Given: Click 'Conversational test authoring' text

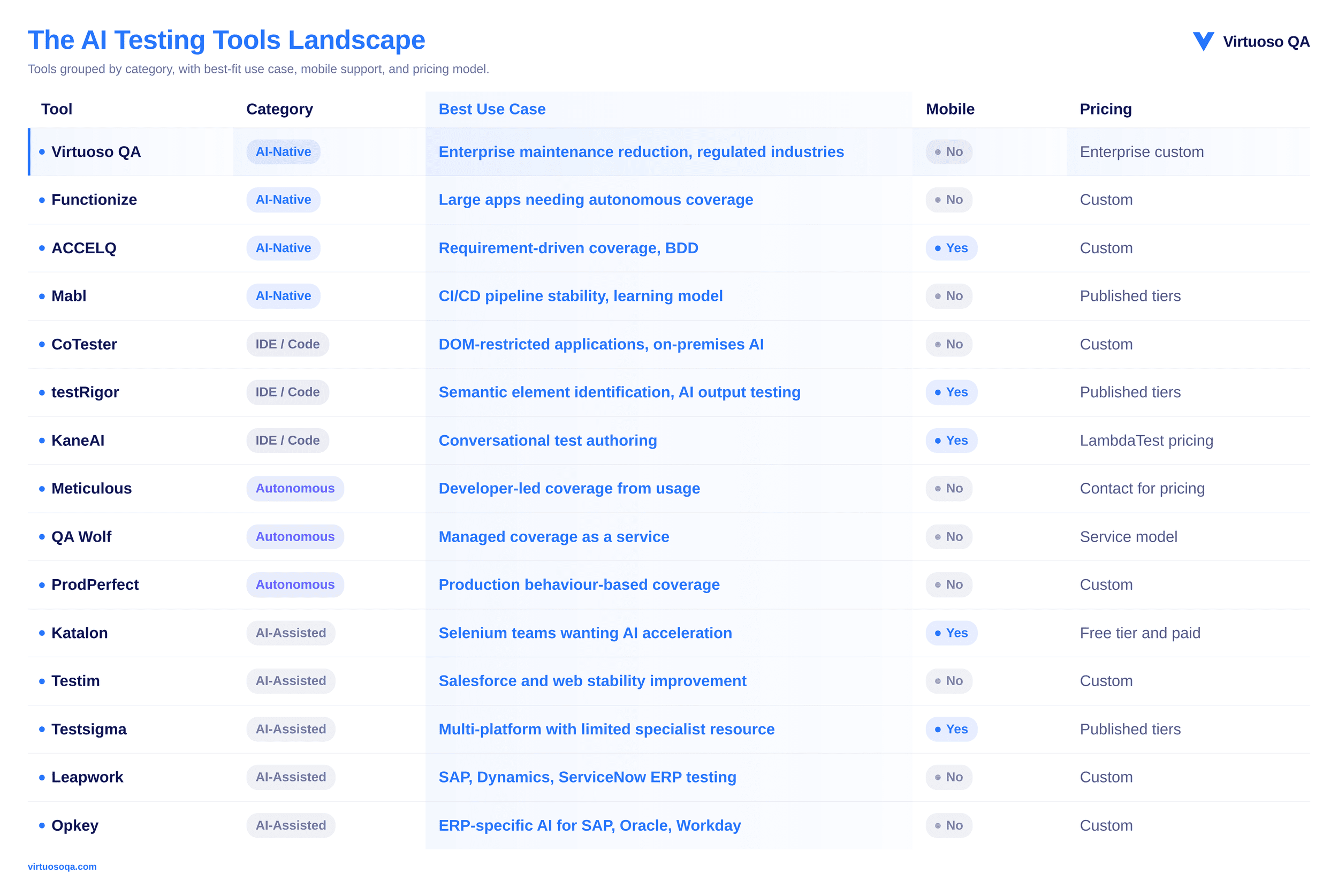Looking at the screenshot, I should (x=548, y=441).
